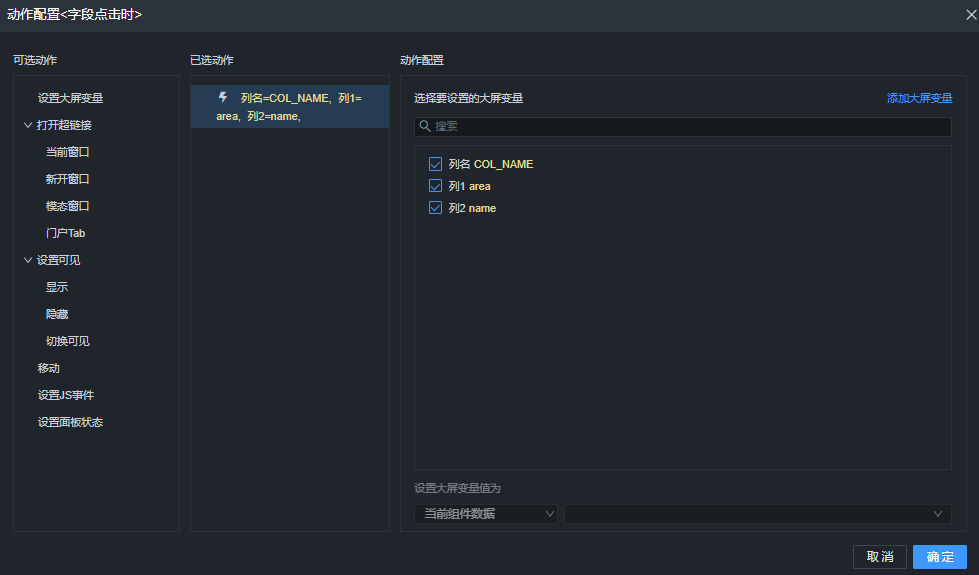979x575 pixels.
Task: Click the 设置可见 group label
Action: (x=59, y=260)
